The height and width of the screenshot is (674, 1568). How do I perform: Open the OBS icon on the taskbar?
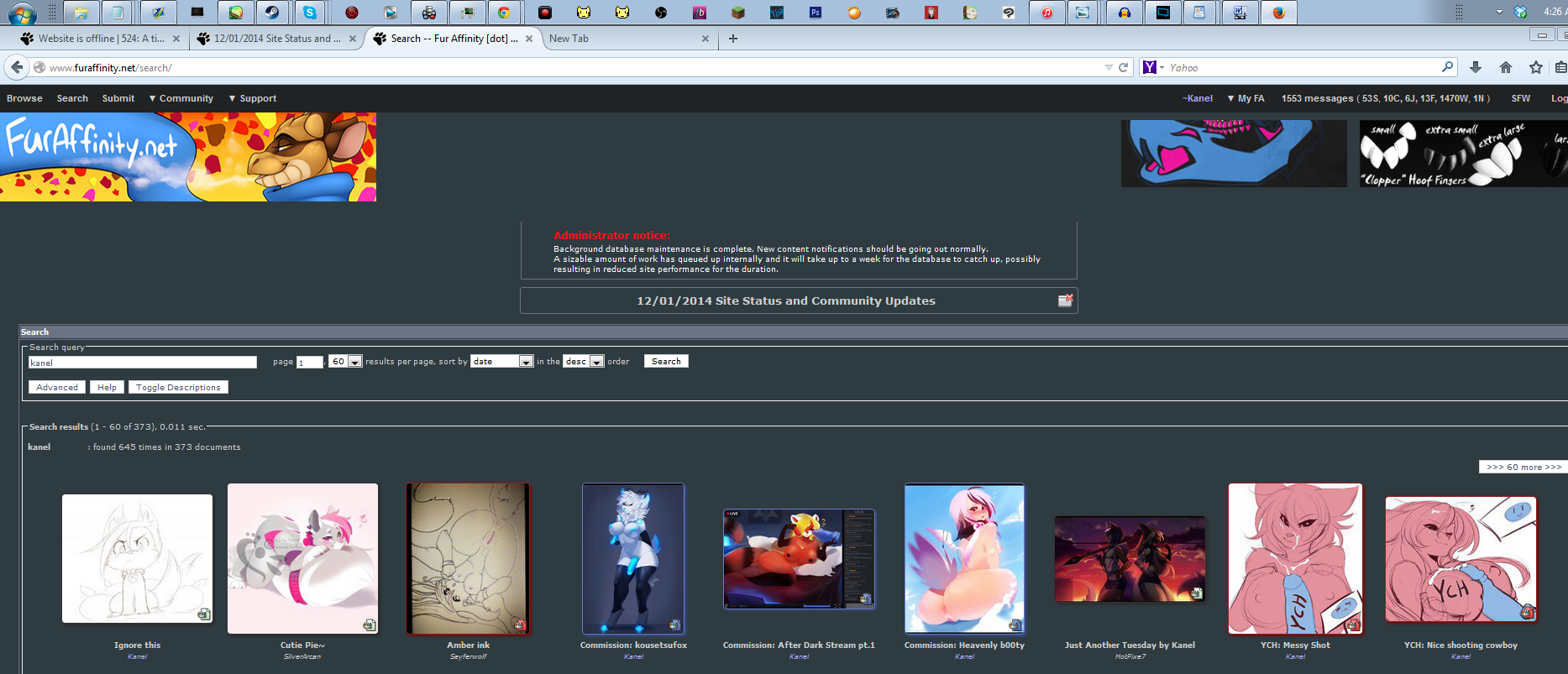[661, 13]
